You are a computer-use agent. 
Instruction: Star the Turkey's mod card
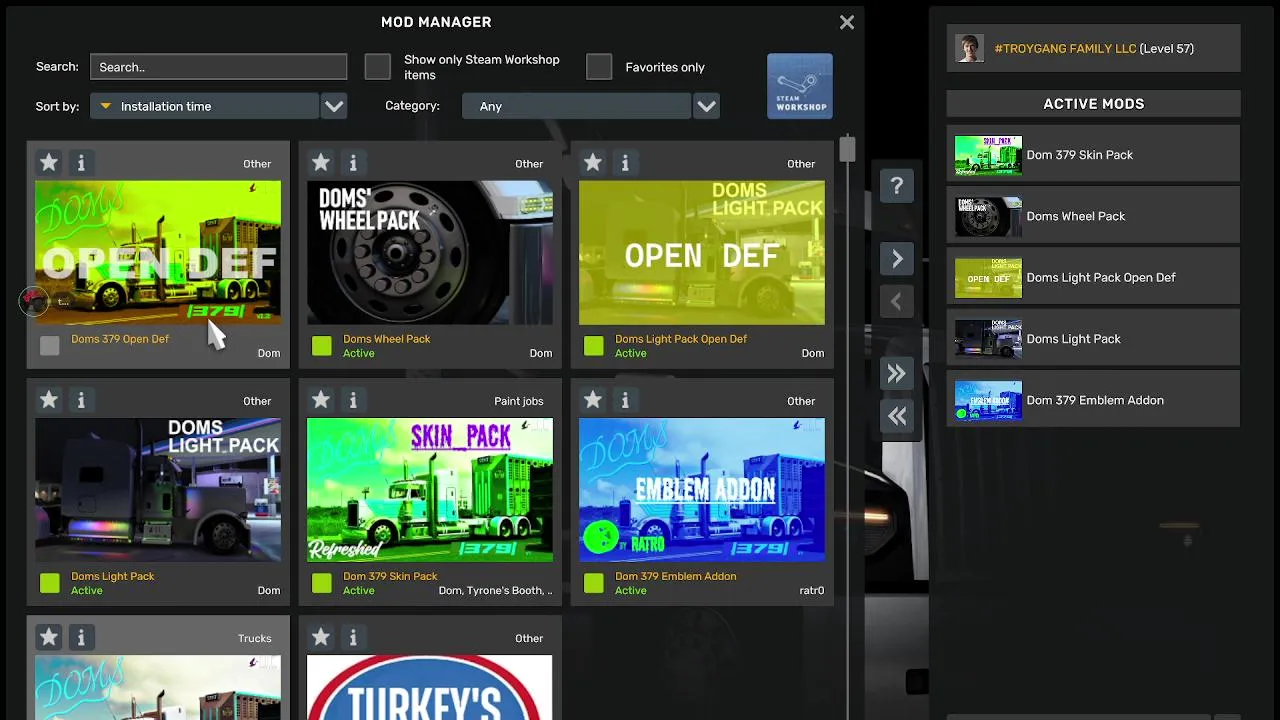tap(321, 637)
